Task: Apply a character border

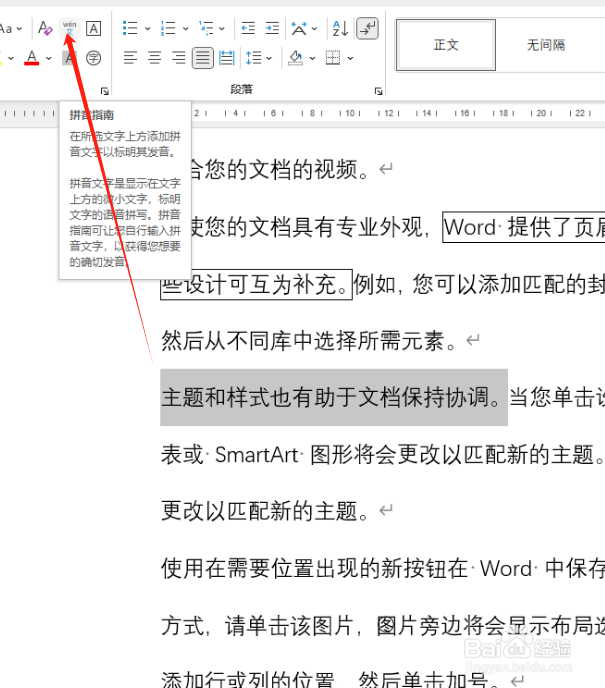Action: click(x=93, y=29)
